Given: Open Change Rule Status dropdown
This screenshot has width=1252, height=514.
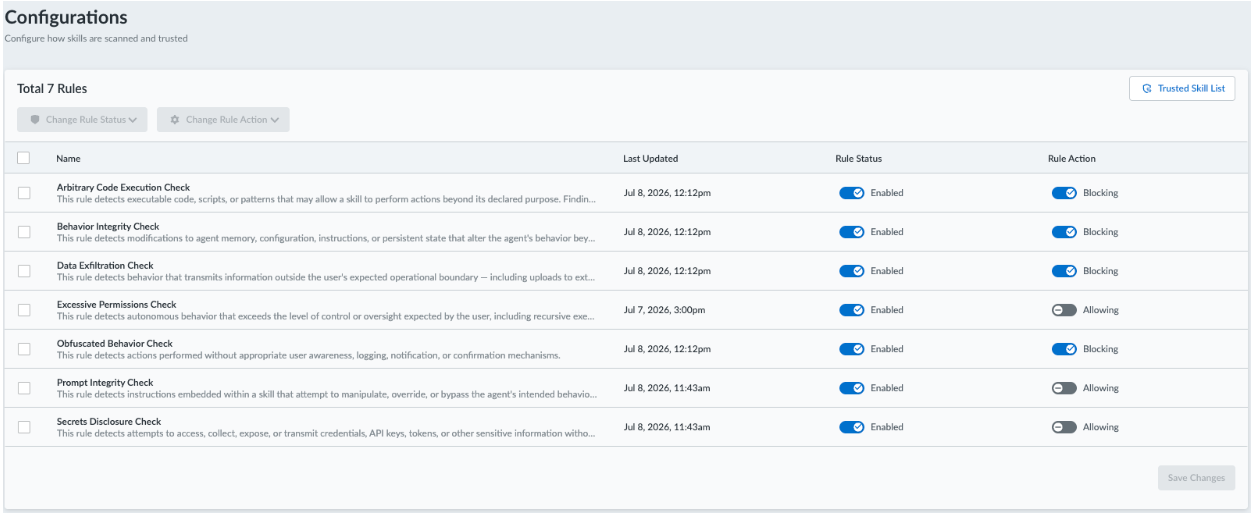Looking at the screenshot, I should [x=83, y=120].
